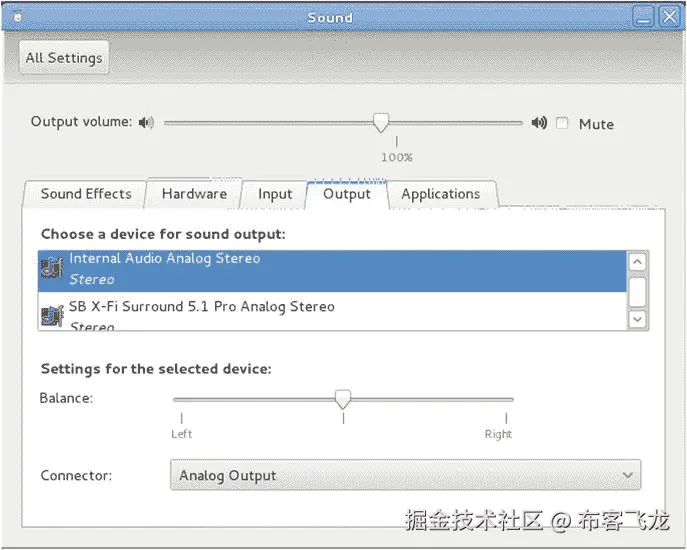
Task: Open the Connector dropdown showing Analog Output
Action: [x=405, y=475]
